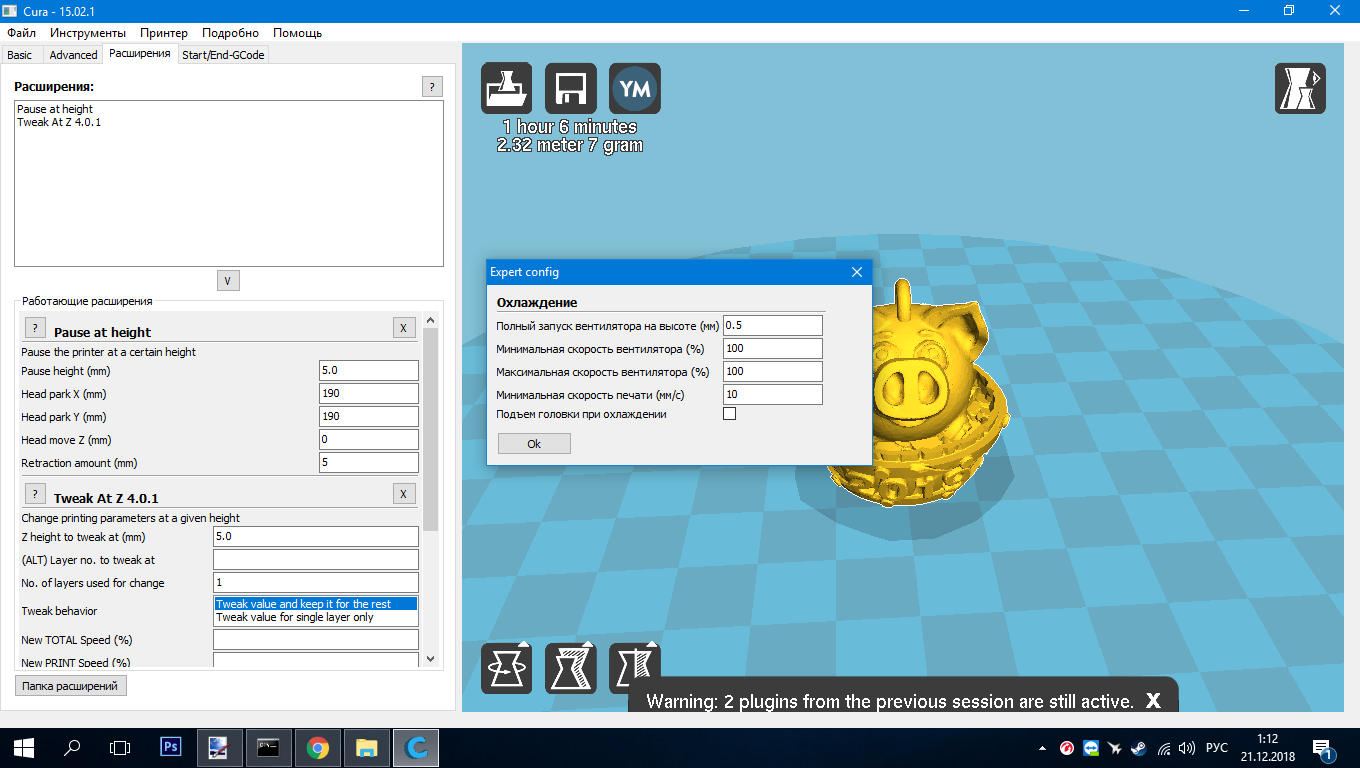Viewport: 1360px width, 768px height.
Task: Open File Explorer from the taskbar
Action: pos(367,747)
